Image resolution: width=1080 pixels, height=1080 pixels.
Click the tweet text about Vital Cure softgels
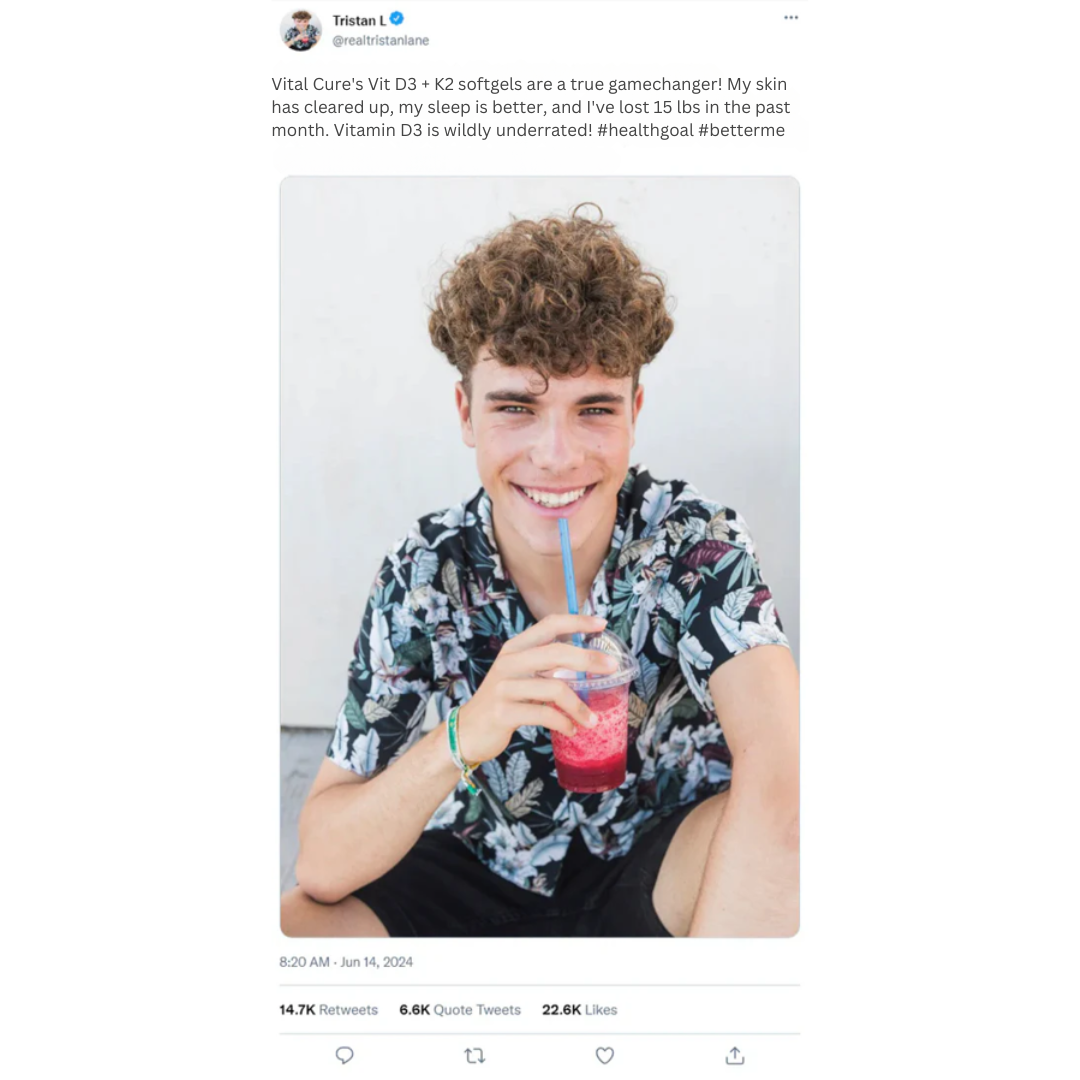coord(530,107)
